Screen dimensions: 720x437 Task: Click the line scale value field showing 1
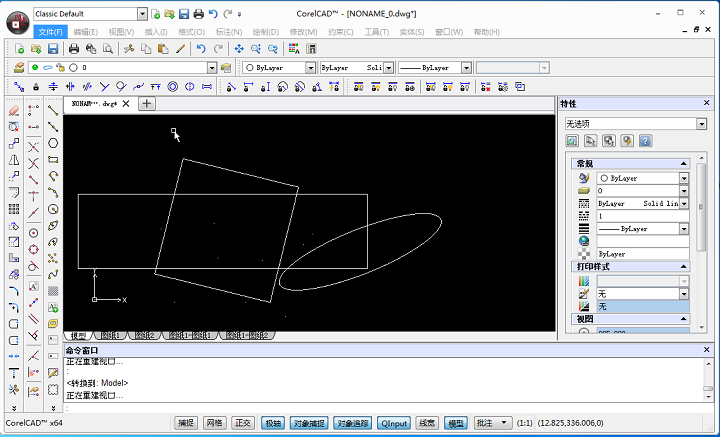click(x=643, y=216)
